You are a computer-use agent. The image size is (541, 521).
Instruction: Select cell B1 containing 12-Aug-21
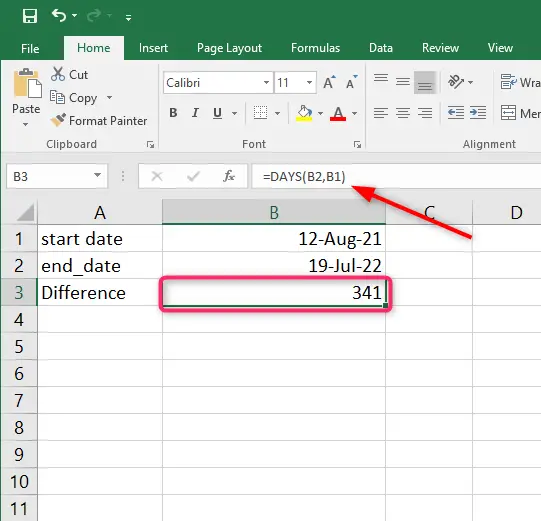pos(274,238)
